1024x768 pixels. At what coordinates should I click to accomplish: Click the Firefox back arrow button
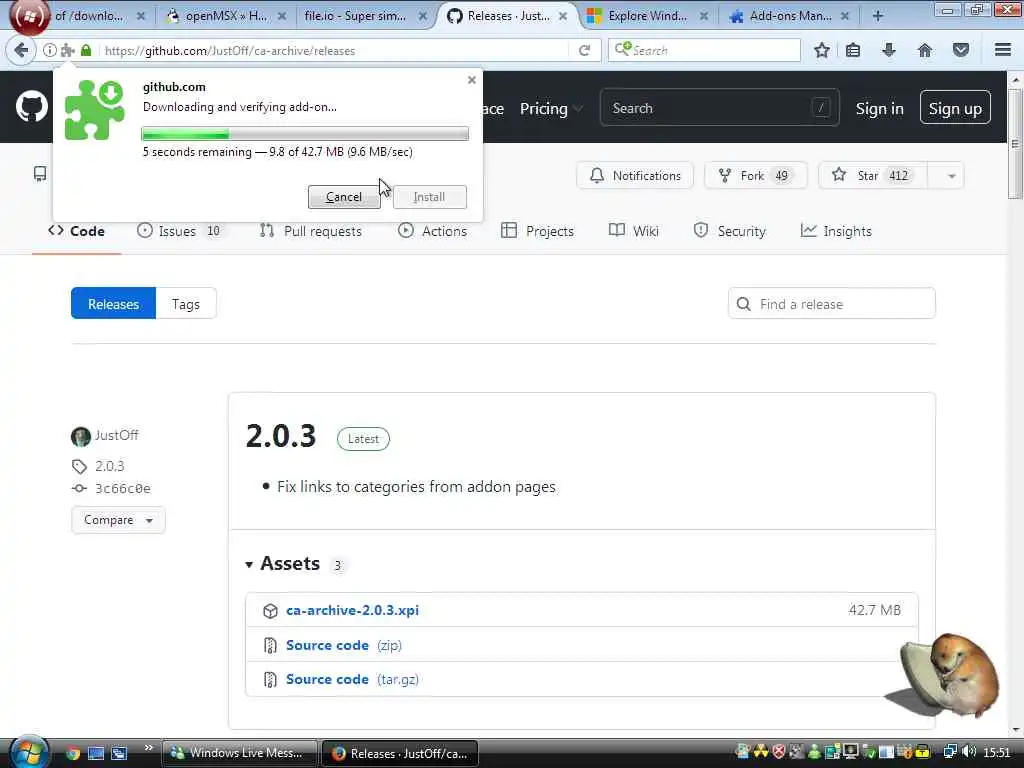coord(21,50)
